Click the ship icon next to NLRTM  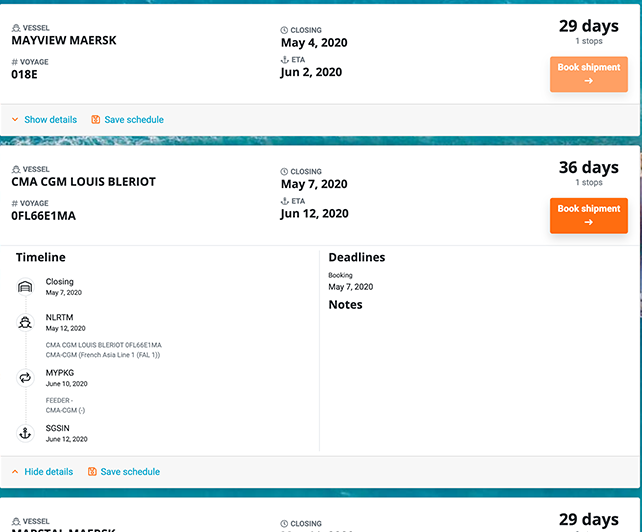pos(25,323)
